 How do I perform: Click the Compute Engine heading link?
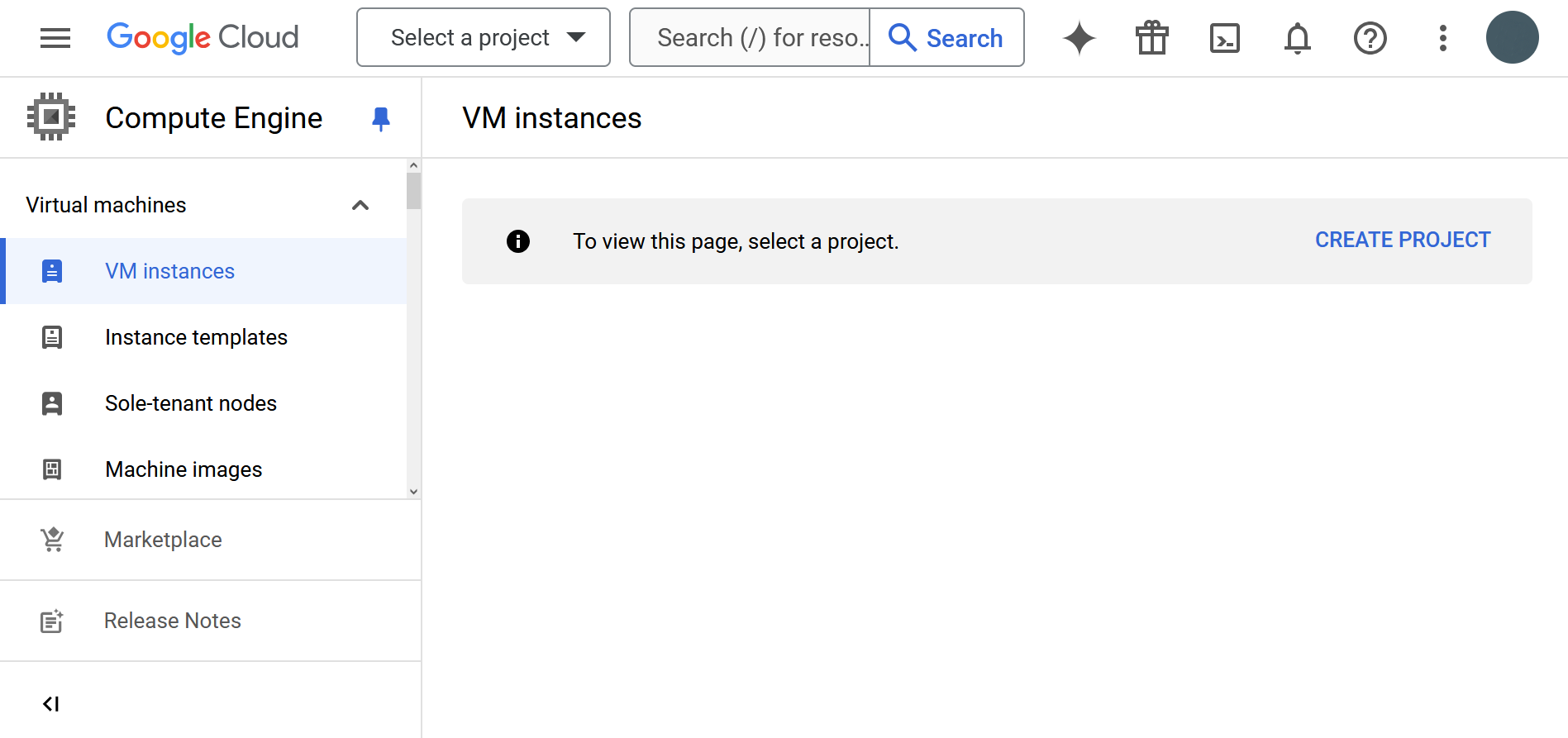tap(214, 118)
